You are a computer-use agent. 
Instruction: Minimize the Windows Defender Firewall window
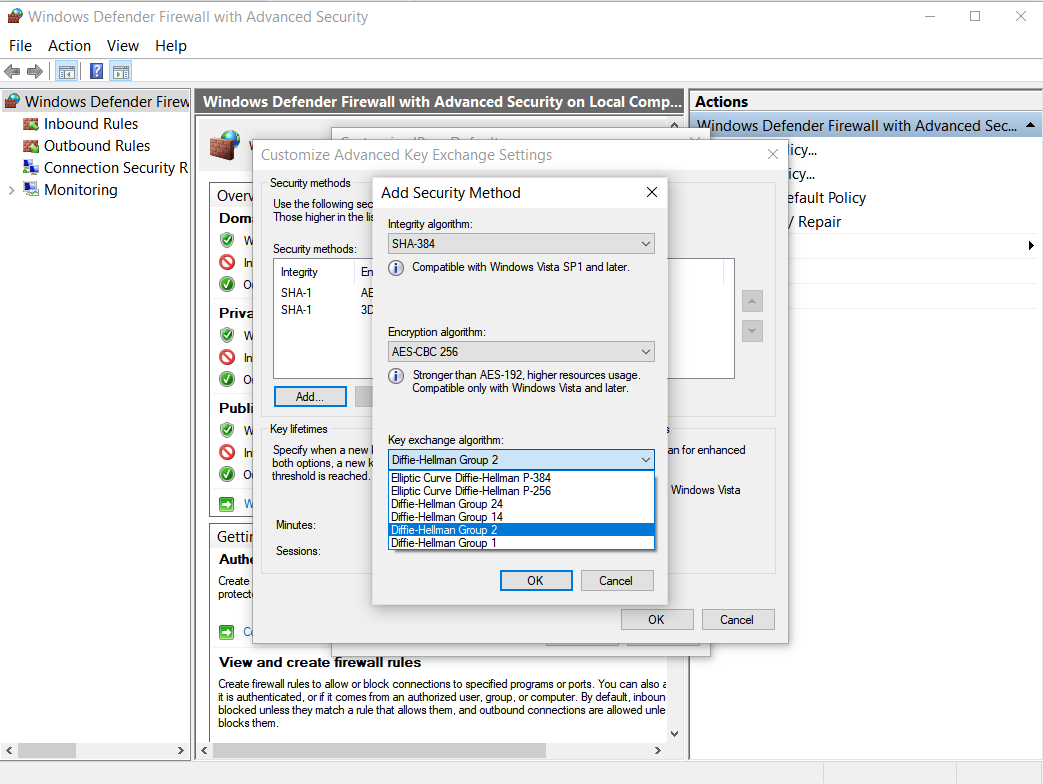pyautogui.click(x=930, y=16)
